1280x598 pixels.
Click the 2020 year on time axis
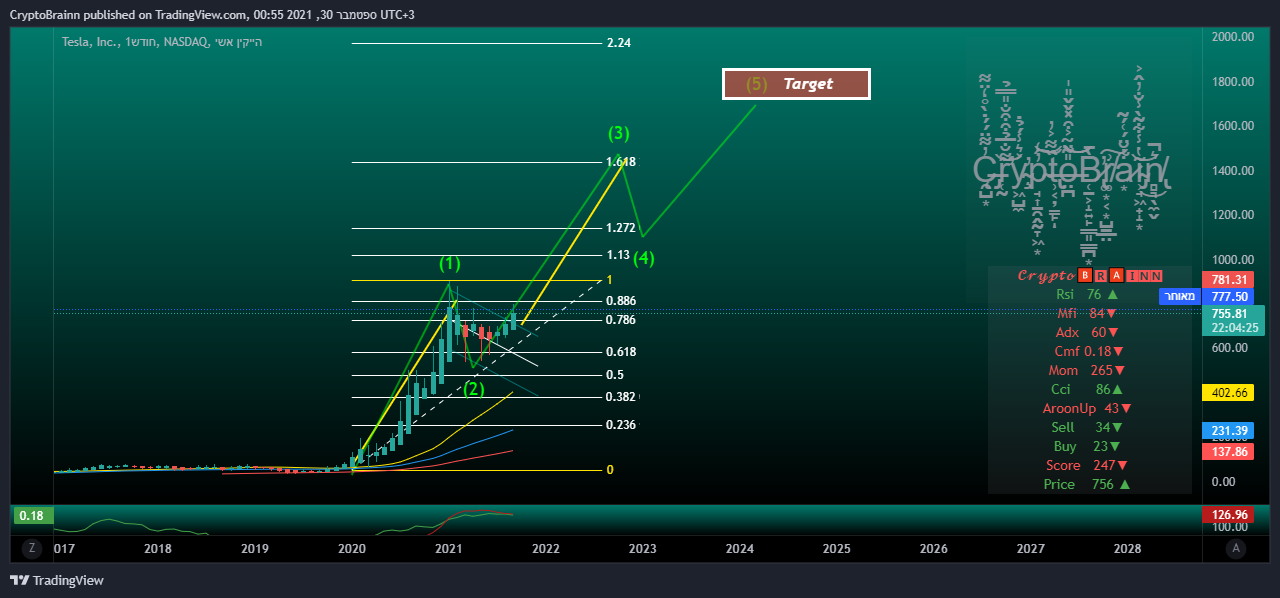pos(351,548)
